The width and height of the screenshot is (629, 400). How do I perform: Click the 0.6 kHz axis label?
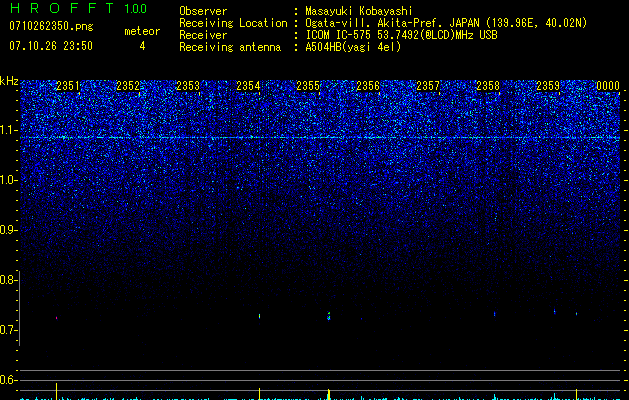pos(7,380)
